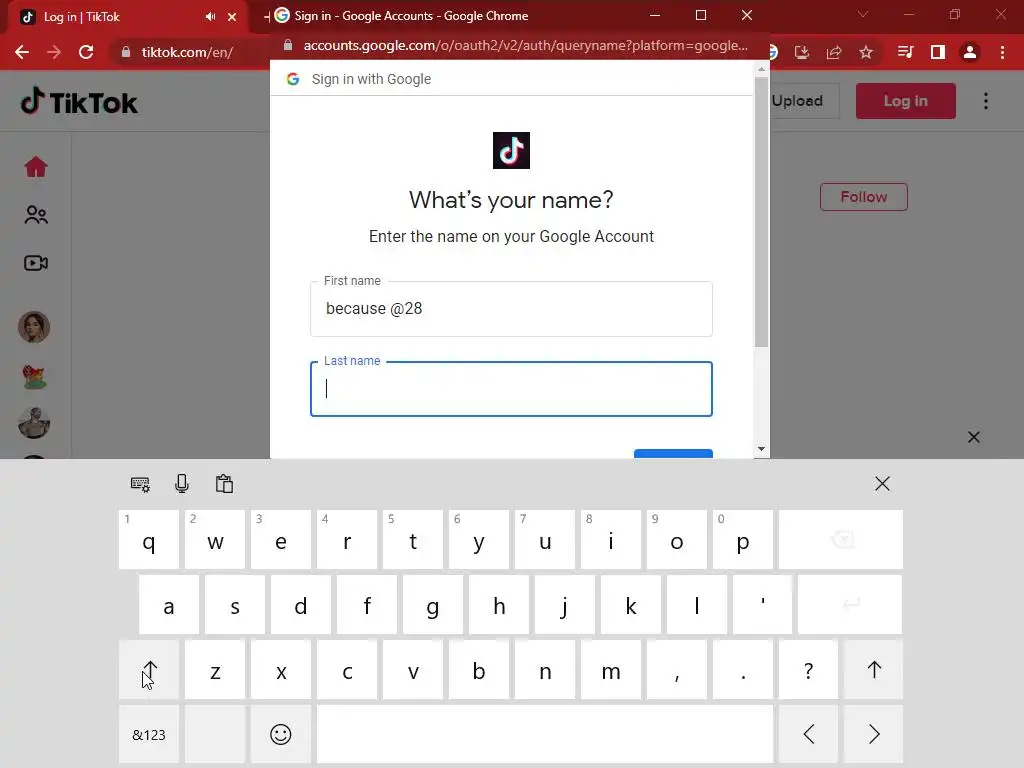Screen dimensions: 1024x768
Task: Click the browser back arrow
Action: 22,52
